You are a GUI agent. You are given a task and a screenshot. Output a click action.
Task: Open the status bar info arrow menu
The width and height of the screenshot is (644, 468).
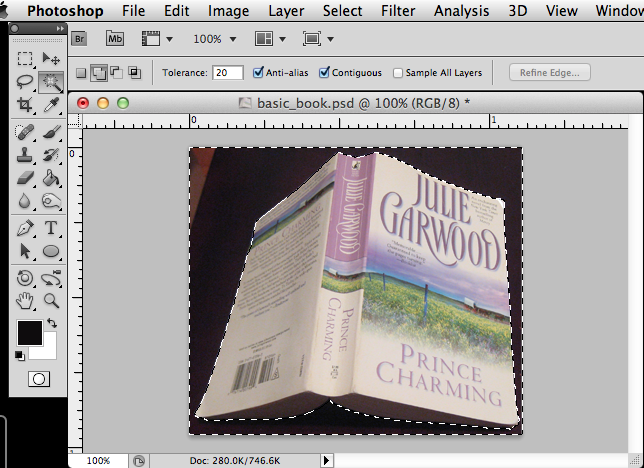327,461
